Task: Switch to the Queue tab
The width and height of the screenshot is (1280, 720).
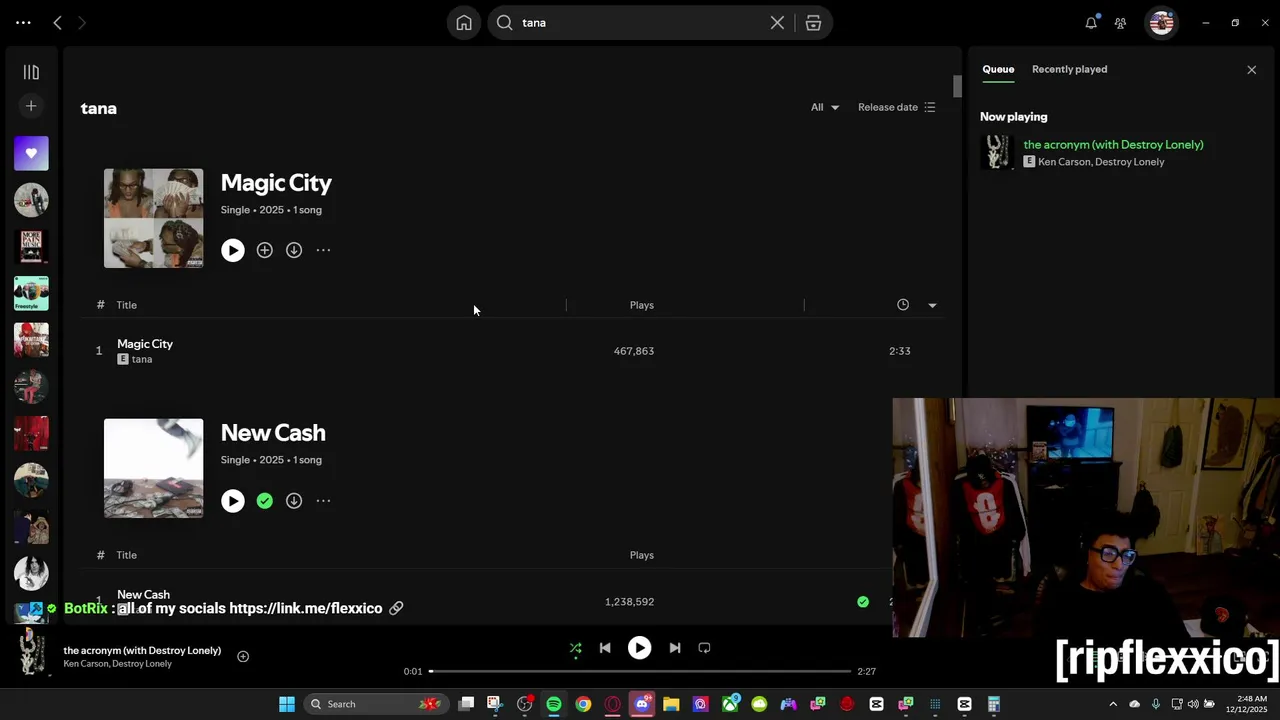Action: (x=998, y=69)
